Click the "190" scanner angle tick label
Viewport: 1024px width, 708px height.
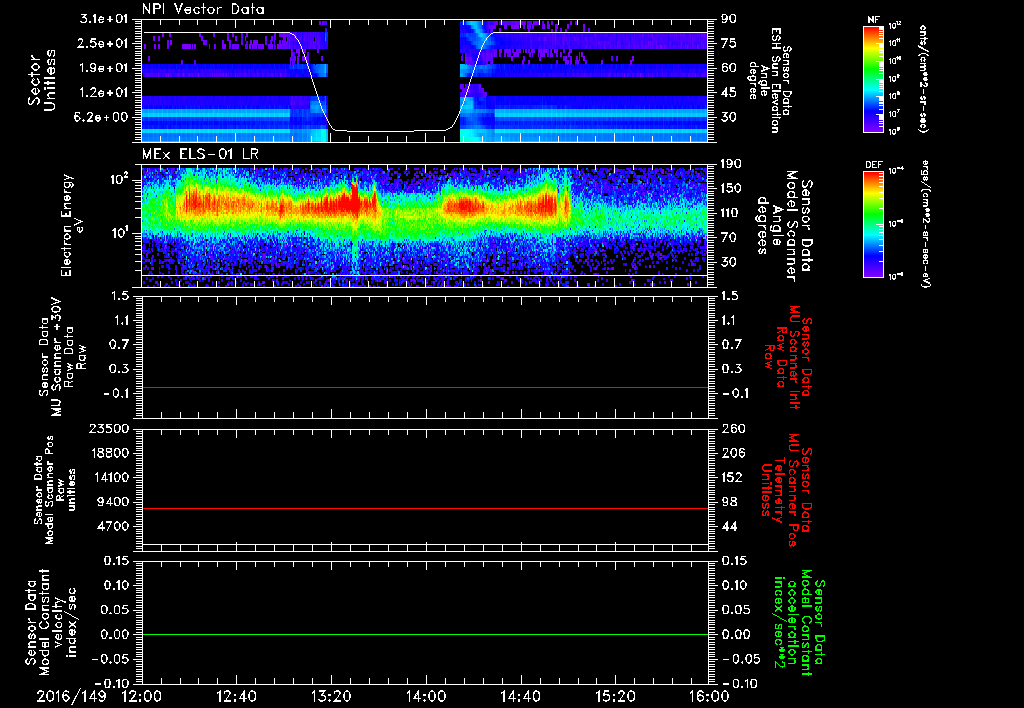[x=731, y=164]
